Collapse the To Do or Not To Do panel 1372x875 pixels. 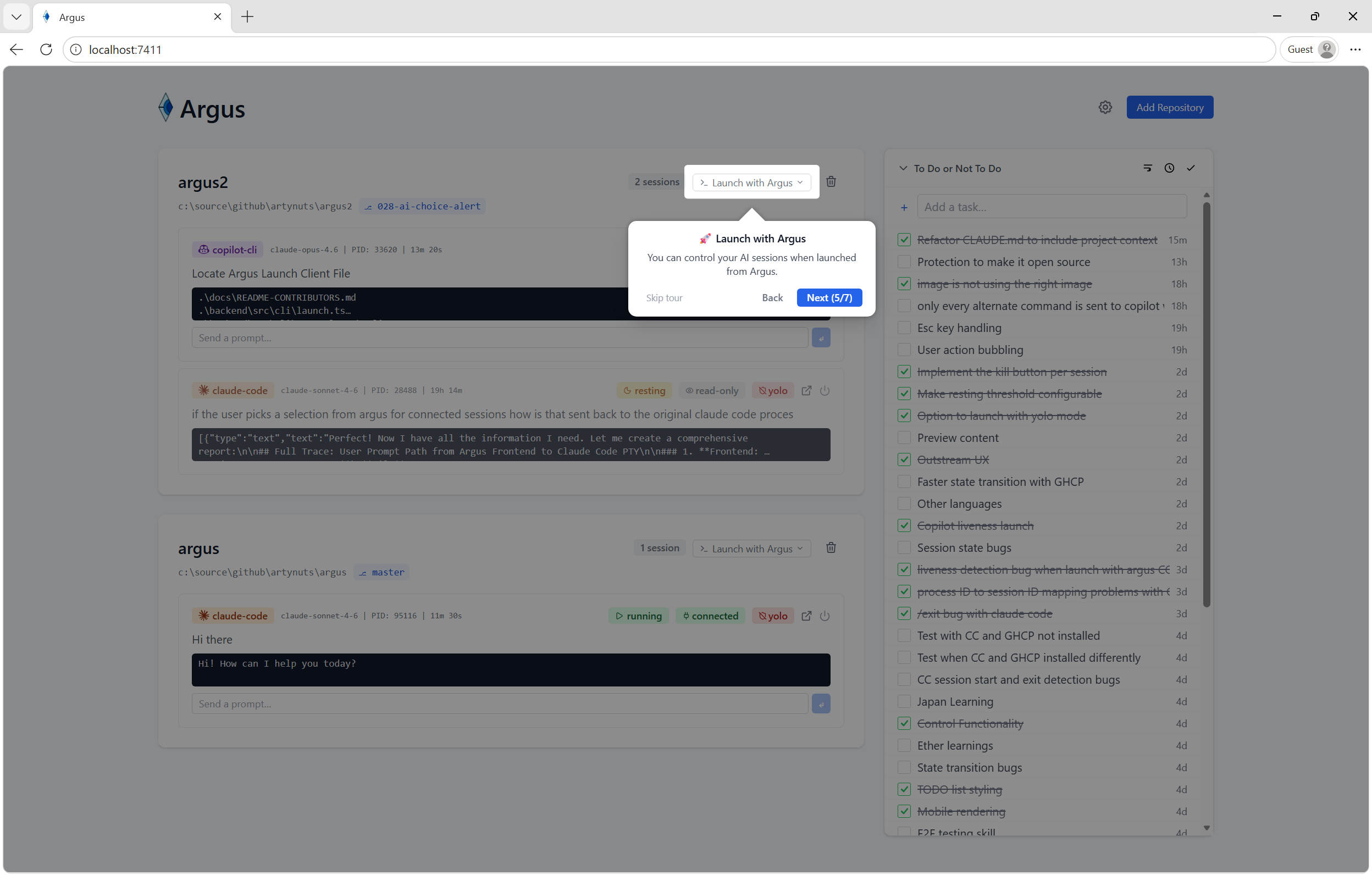(903, 168)
